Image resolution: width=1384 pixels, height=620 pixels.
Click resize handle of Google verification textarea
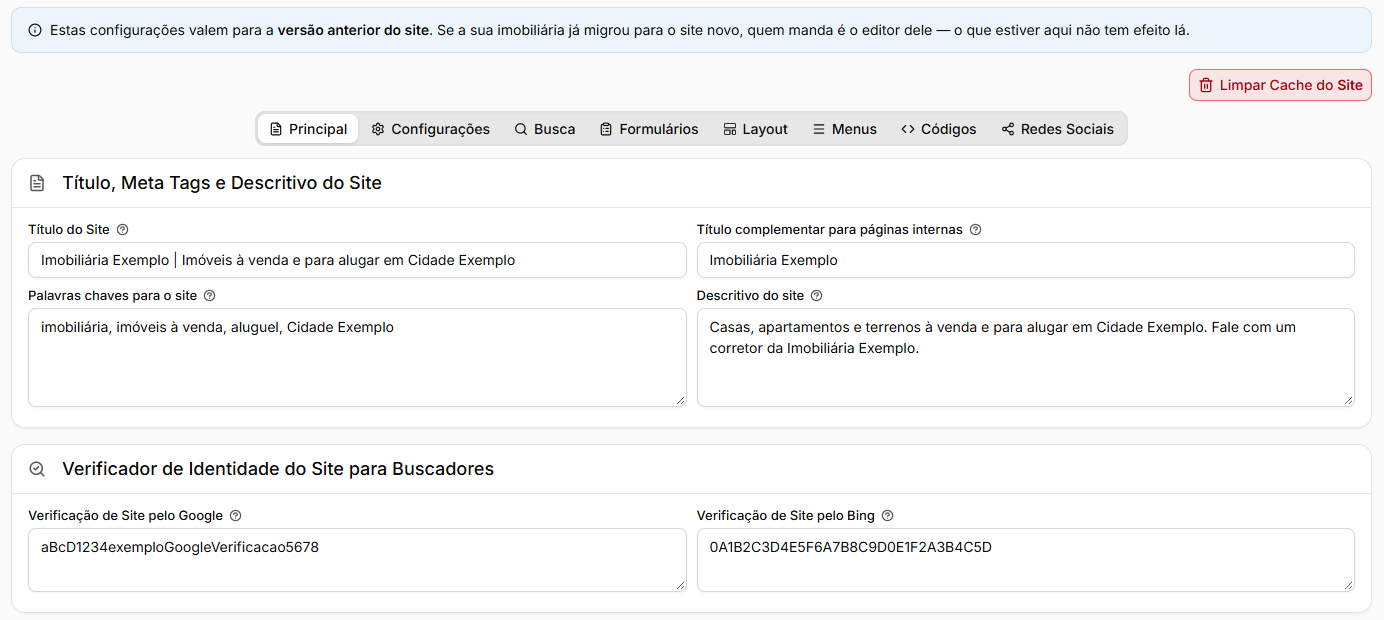[x=680, y=585]
